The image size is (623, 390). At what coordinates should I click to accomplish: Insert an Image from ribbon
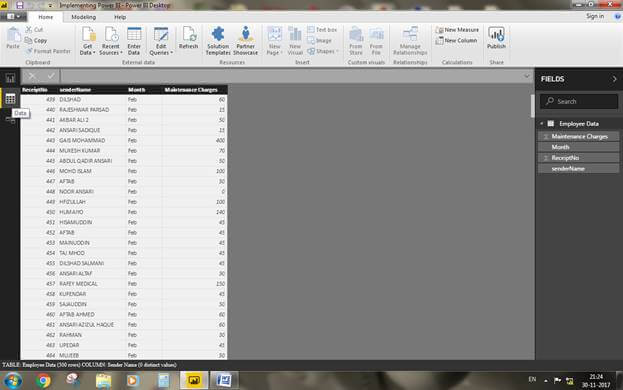click(x=319, y=41)
